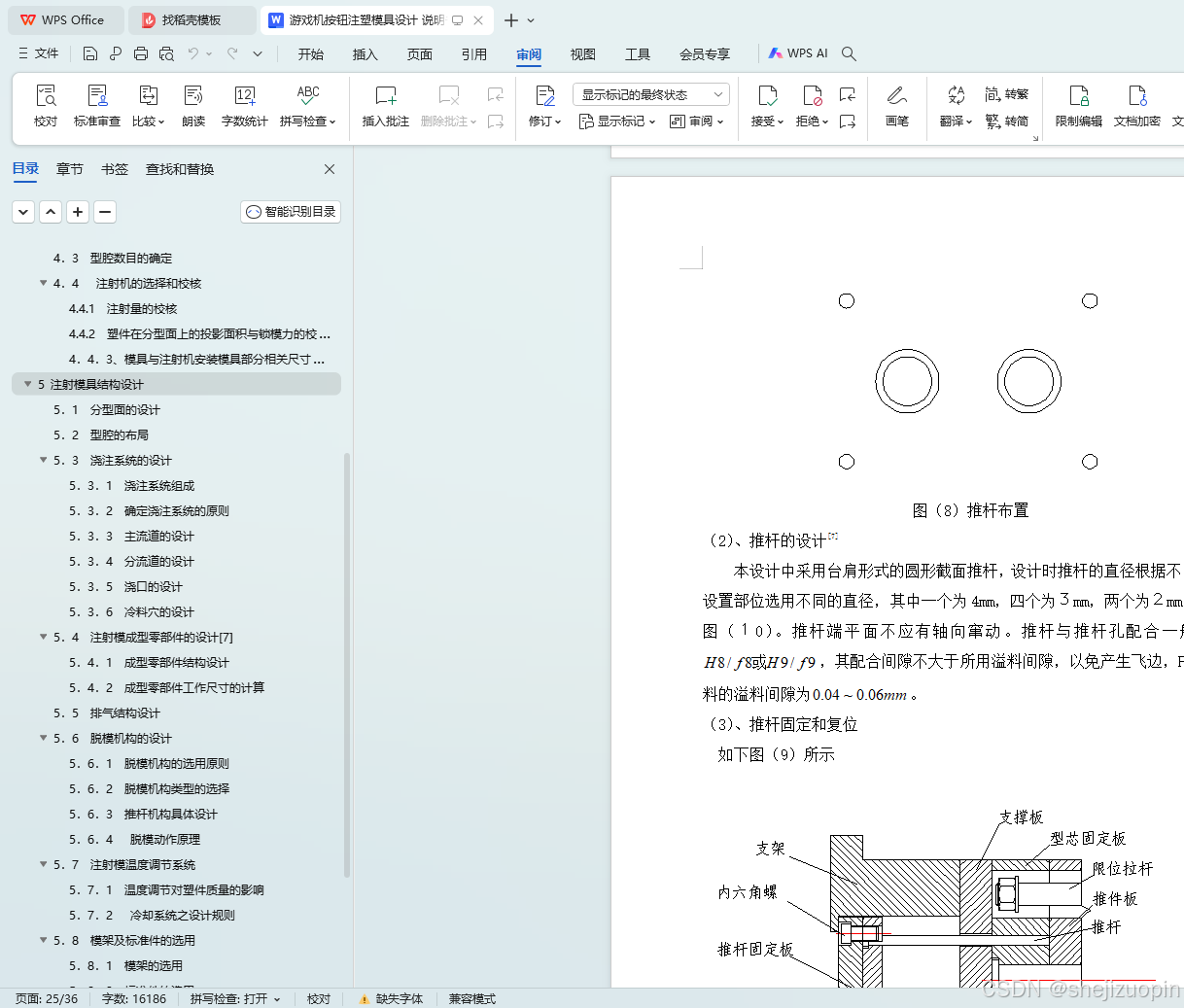
Task: Collapse the 5.3 浇注系统的设计 node
Action: click(43, 460)
